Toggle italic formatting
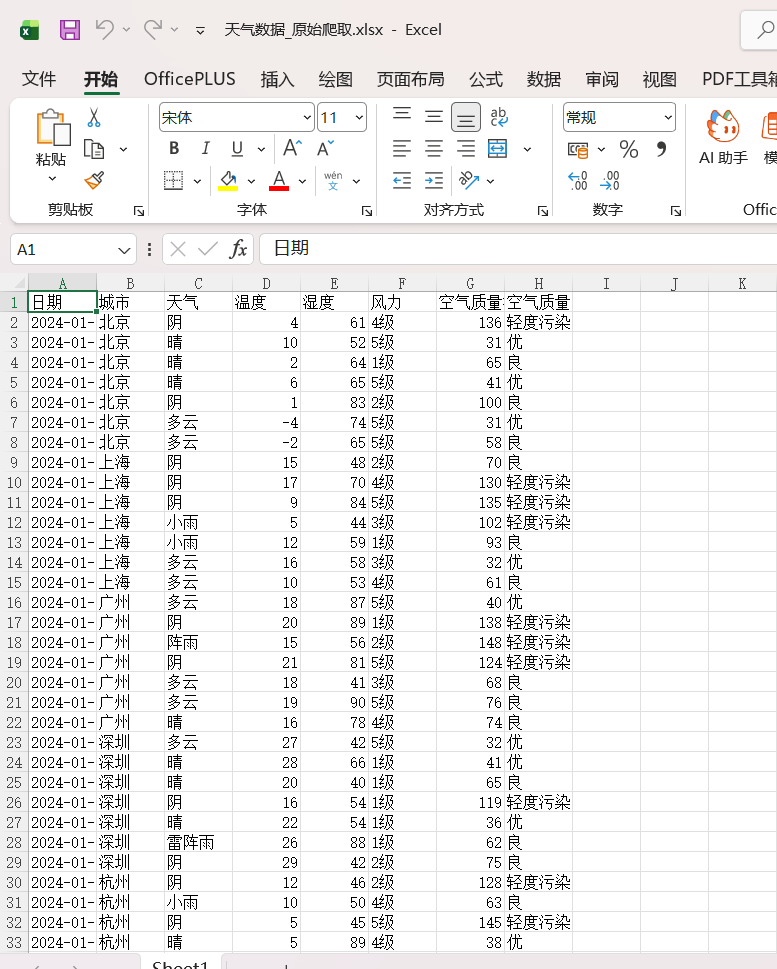Viewport: 777px width, 969px height. pyautogui.click(x=205, y=148)
